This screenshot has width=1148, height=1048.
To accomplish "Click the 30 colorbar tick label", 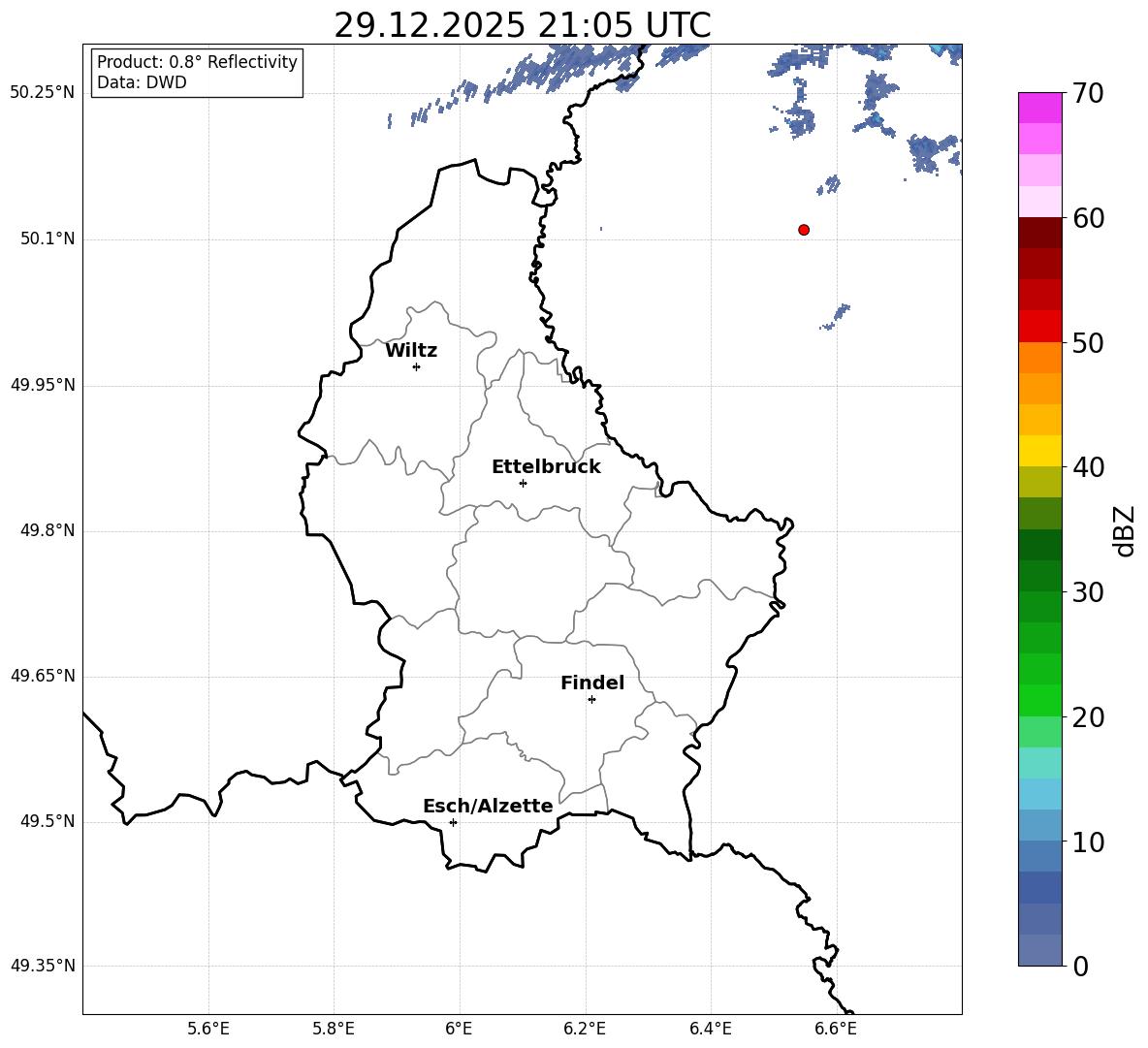I will (x=1088, y=592).
